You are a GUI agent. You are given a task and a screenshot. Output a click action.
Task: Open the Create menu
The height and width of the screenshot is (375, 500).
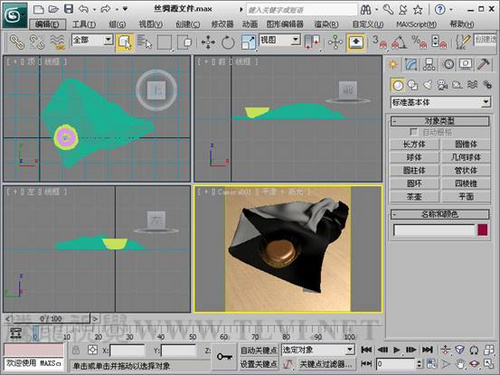188,24
